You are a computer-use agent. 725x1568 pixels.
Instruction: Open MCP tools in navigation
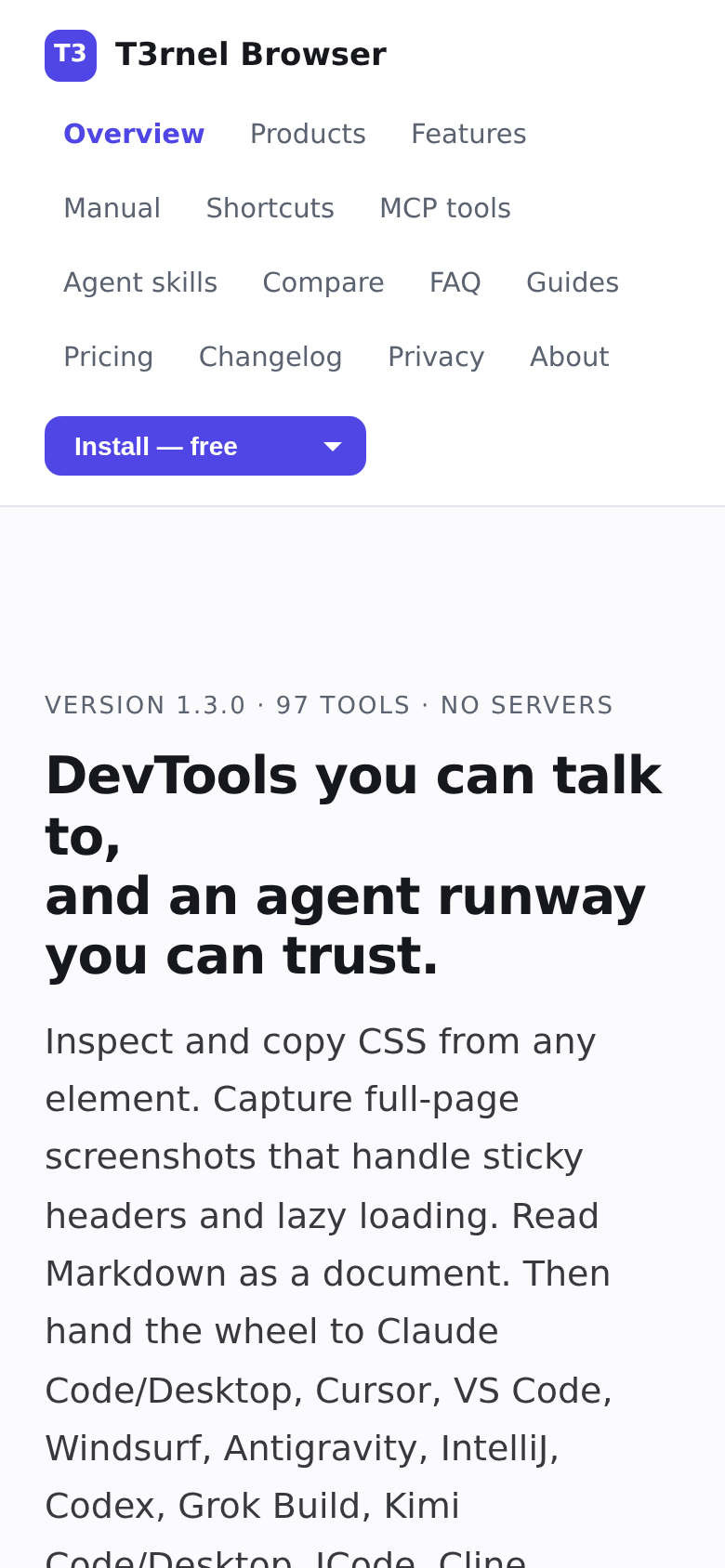point(445,208)
